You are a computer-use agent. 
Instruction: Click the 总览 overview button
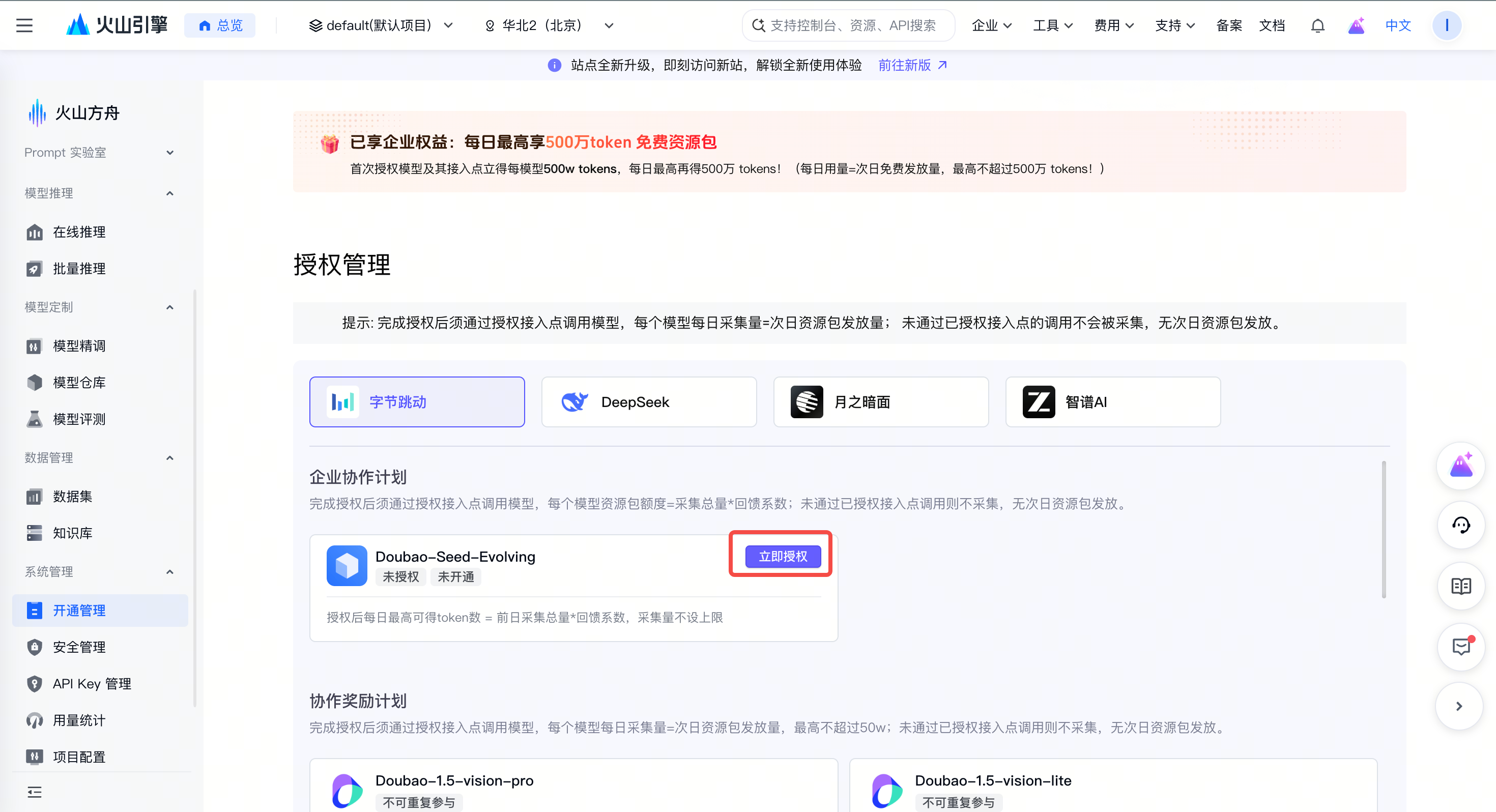click(x=219, y=25)
